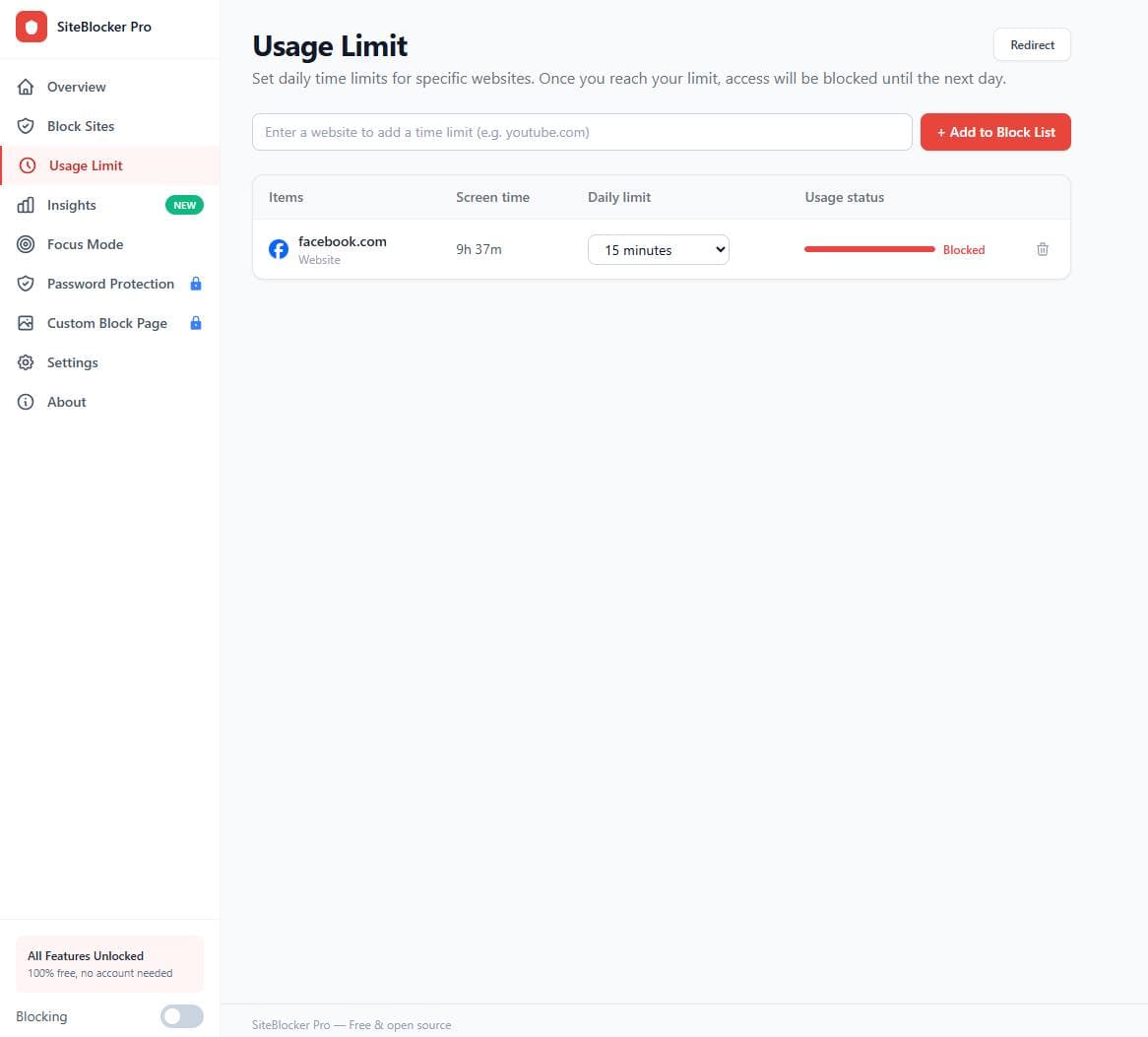
Task: Open the About info icon
Action: [26, 402]
